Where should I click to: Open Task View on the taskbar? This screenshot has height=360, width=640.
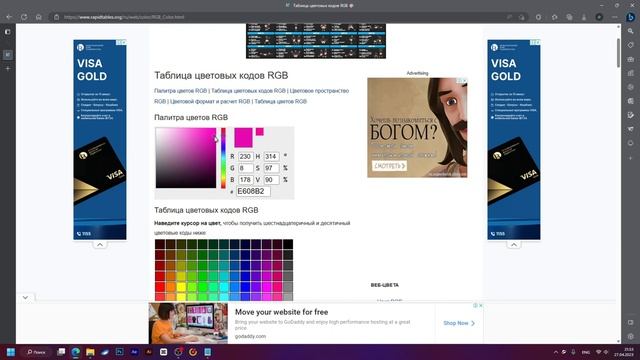61,352
